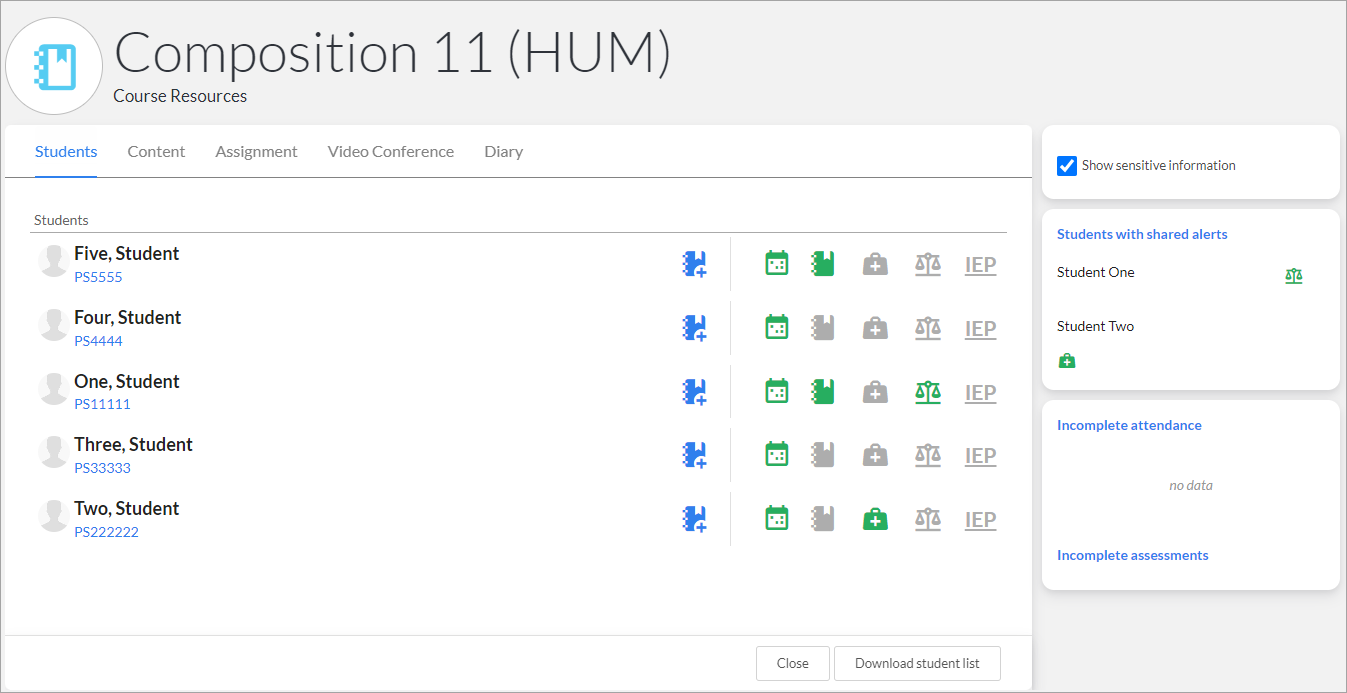Click Students with shared alerts heading
Image resolution: width=1347 pixels, height=693 pixels.
(1142, 234)
